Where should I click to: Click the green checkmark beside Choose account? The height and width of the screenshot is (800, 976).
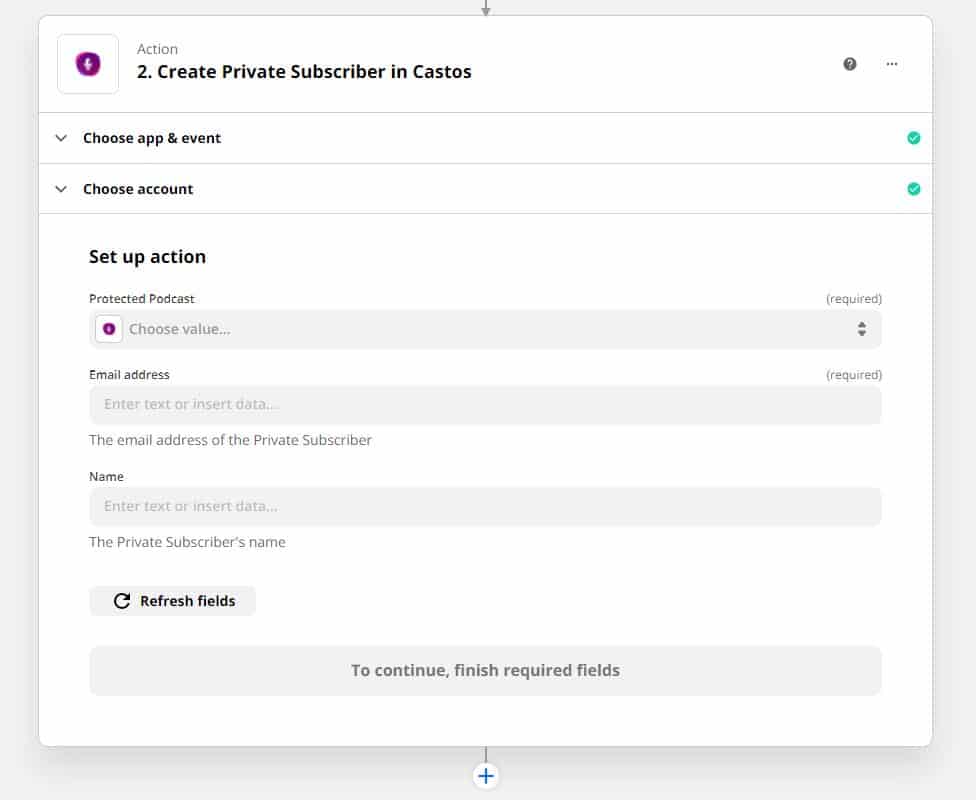pos(914,189)
